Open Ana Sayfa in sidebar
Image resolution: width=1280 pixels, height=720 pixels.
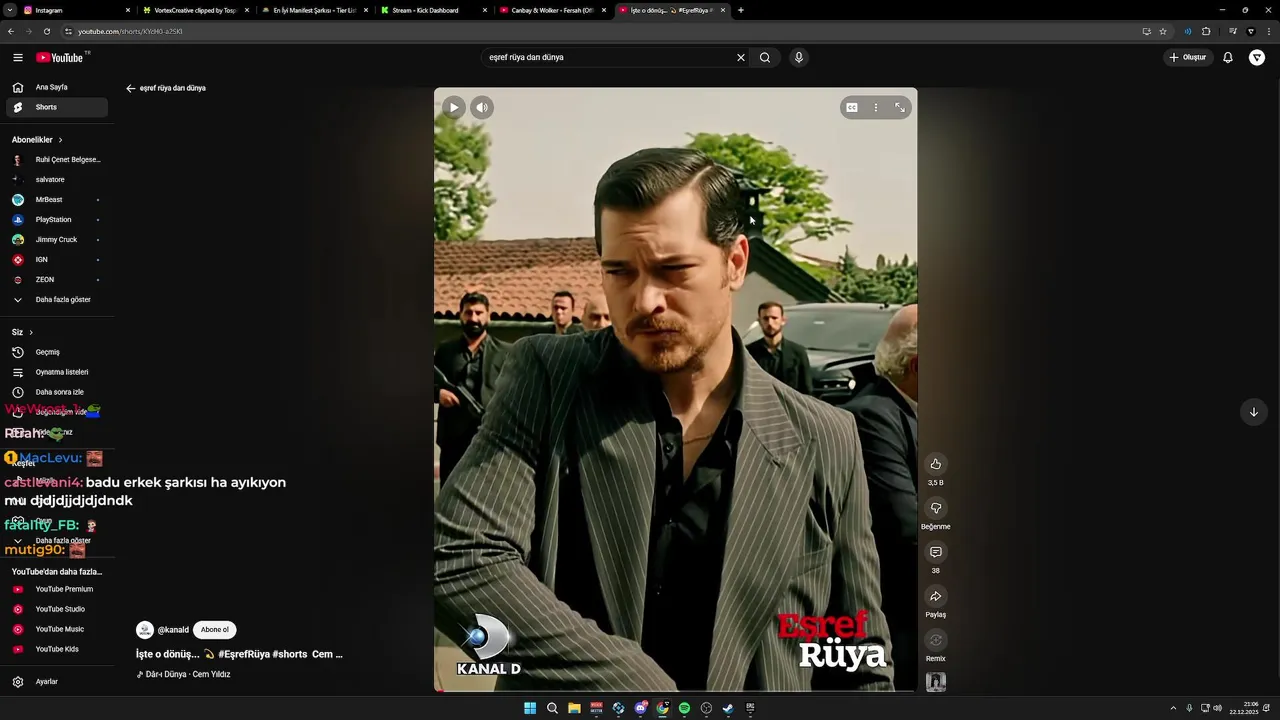(x=57, y=87)
